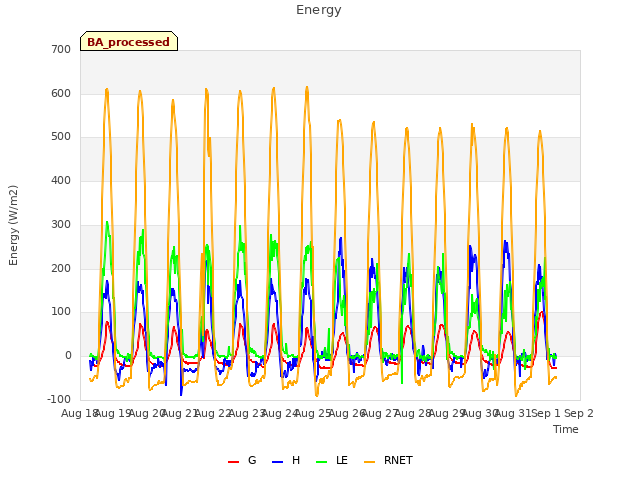640x480 pixels.
Task: Click the -100 y-axis tick value
Action: click(59, 399)
